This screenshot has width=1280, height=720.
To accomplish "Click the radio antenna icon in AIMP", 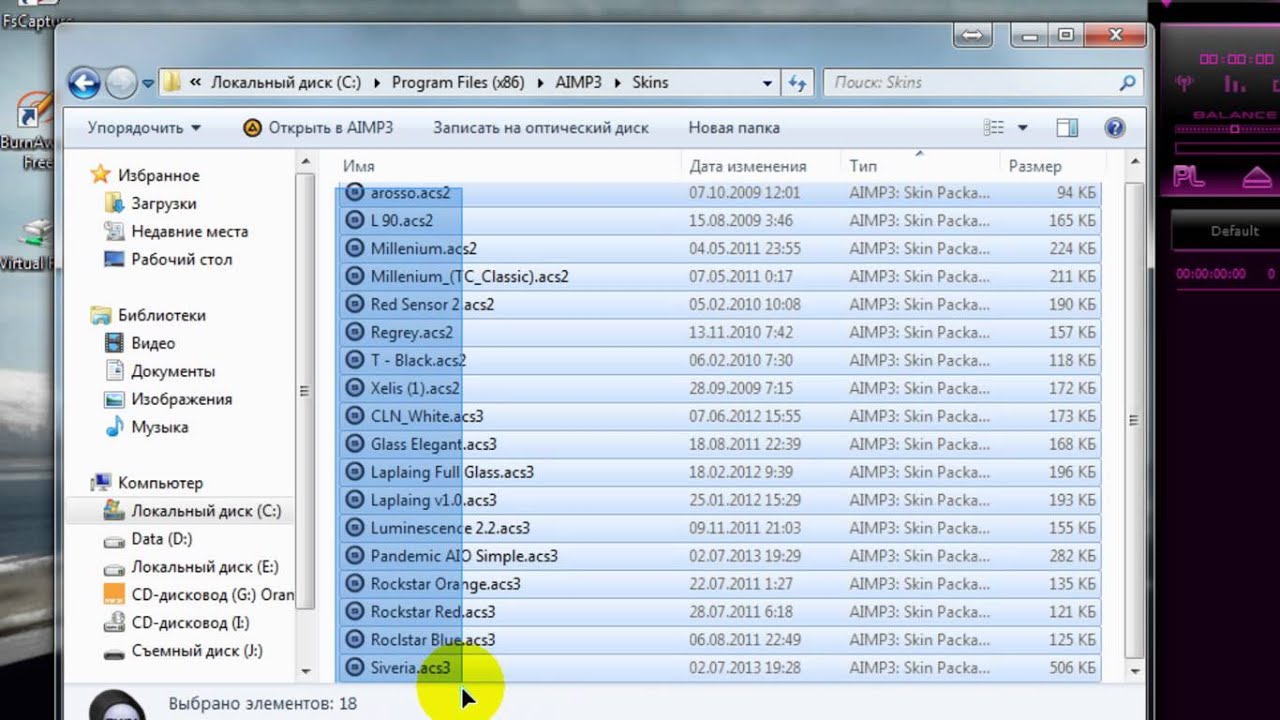I will point(1184,85).
